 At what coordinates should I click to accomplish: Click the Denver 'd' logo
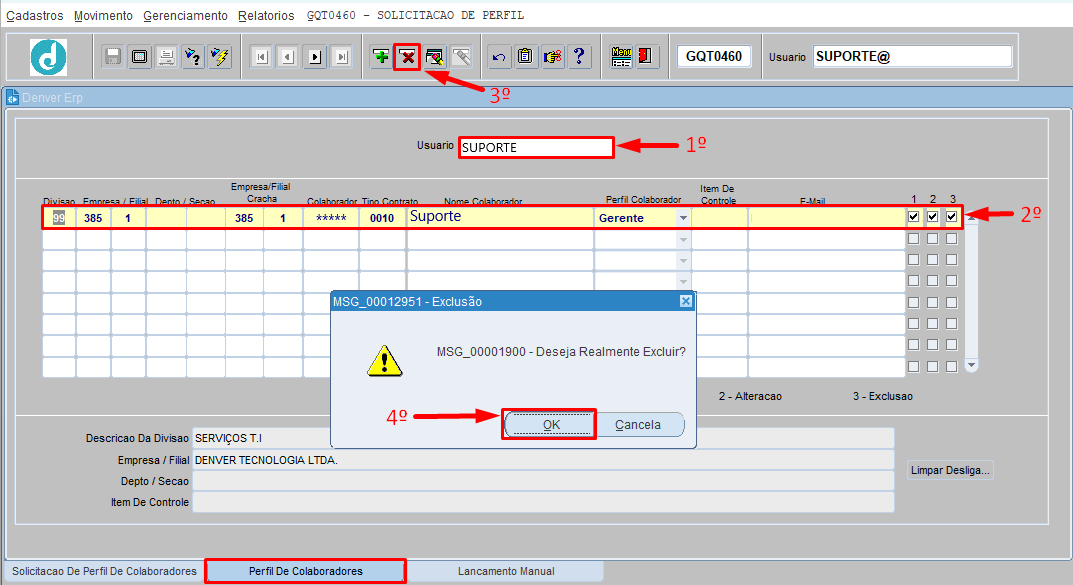[x=49, y=57]
